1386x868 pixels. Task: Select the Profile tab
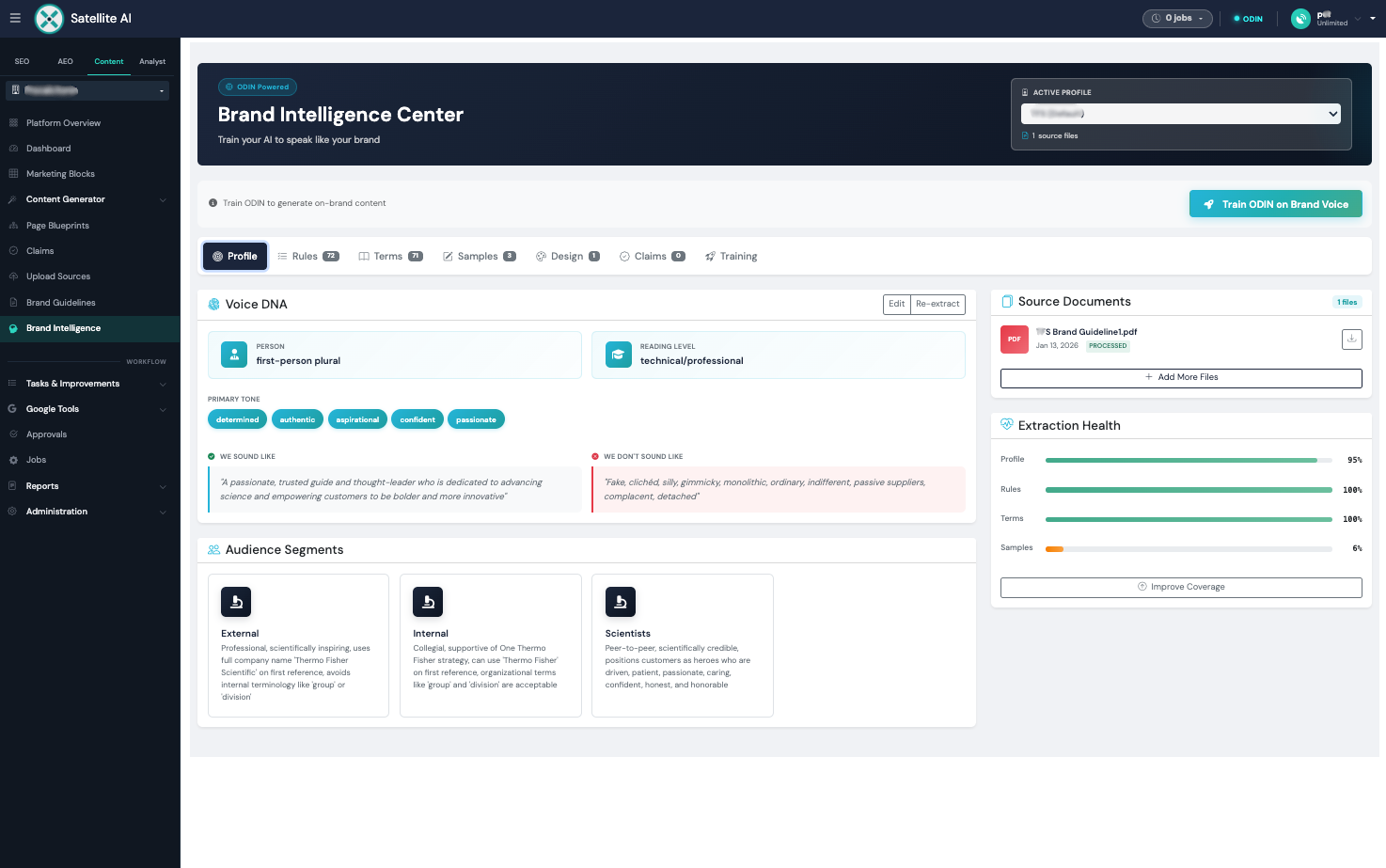pos(235,256)
